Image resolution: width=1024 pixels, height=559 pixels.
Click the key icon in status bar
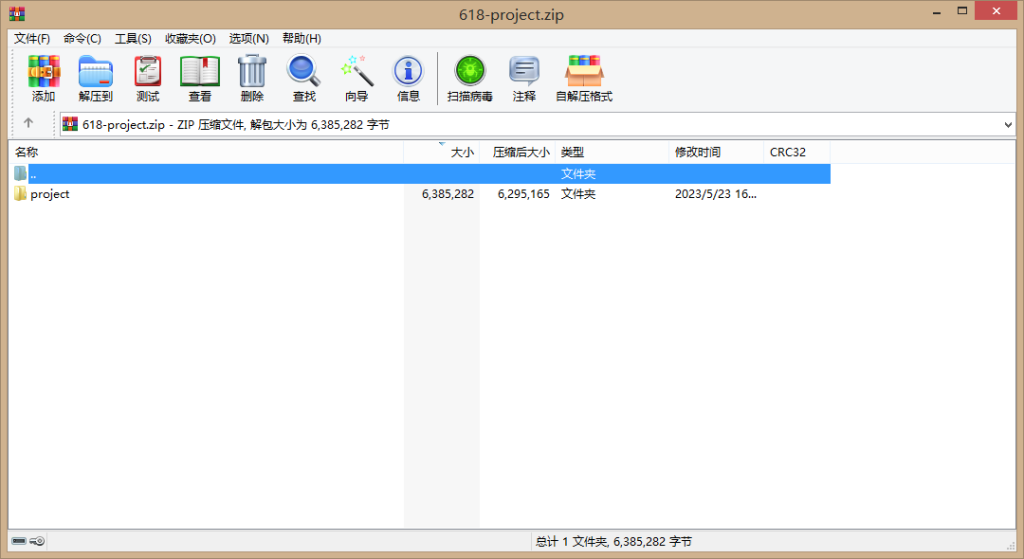(37, 541)
